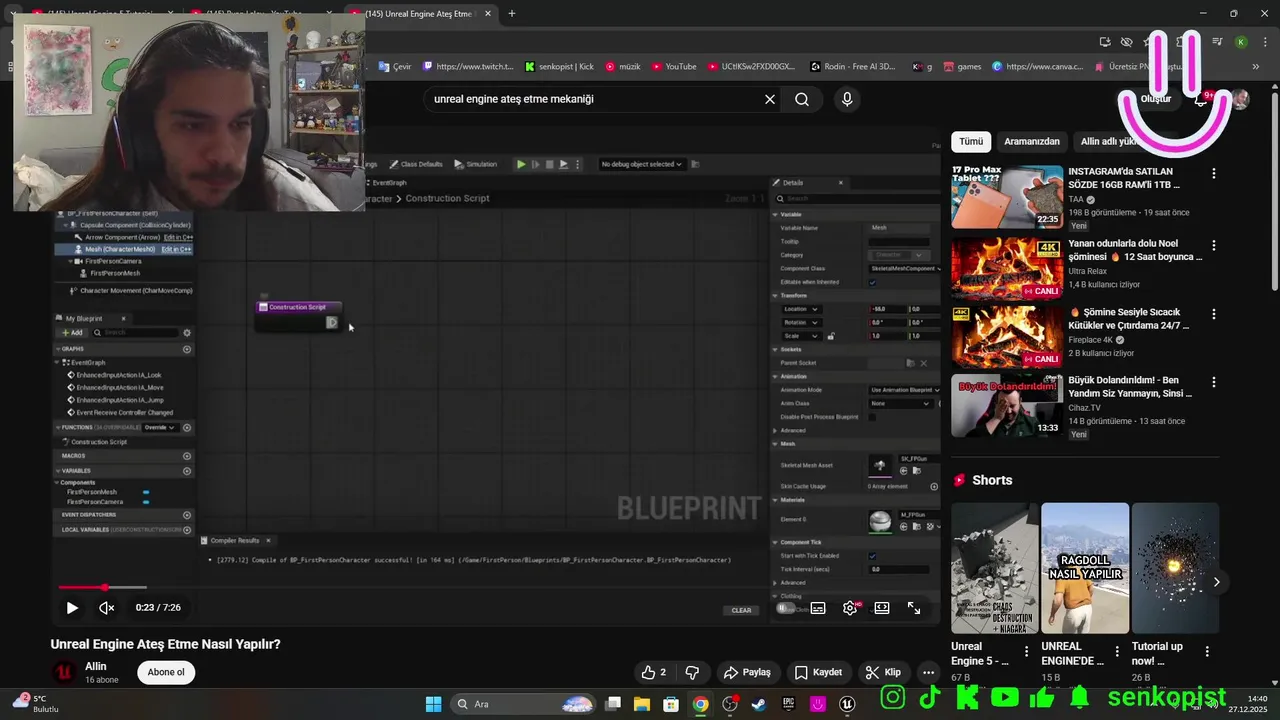Open Task View on the taskbar
This screenshot has height=720, width=1280.
point(613,704)
